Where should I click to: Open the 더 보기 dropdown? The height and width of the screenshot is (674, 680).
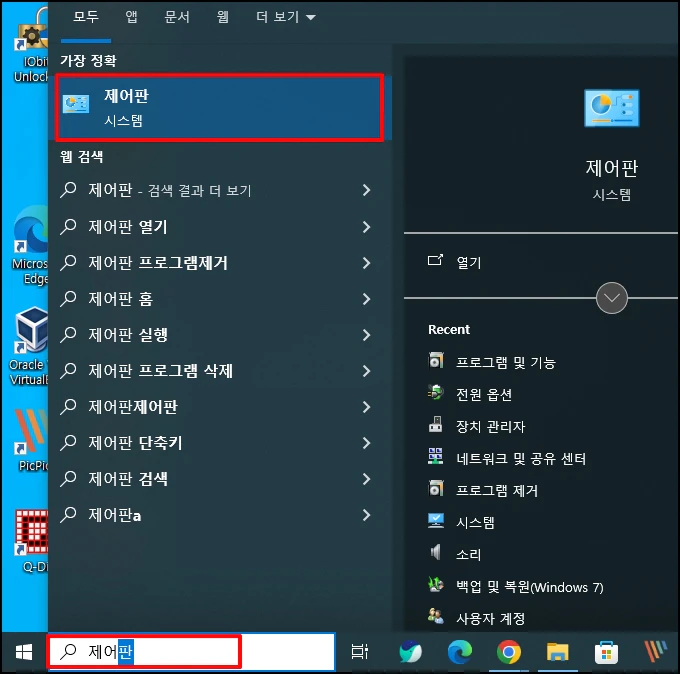(x=286, y=17)
